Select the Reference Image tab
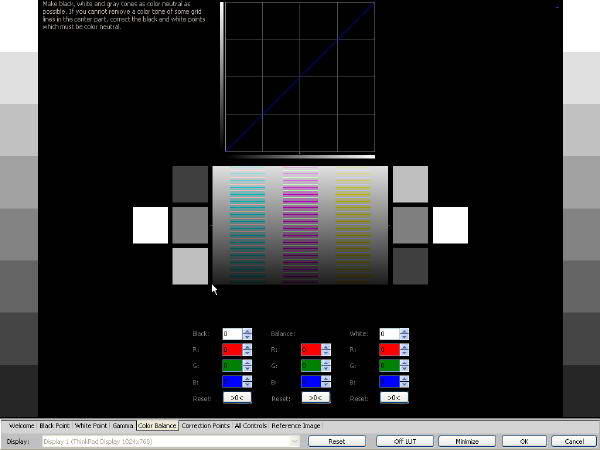Viewport: 600px width, 450px height. 296,426
